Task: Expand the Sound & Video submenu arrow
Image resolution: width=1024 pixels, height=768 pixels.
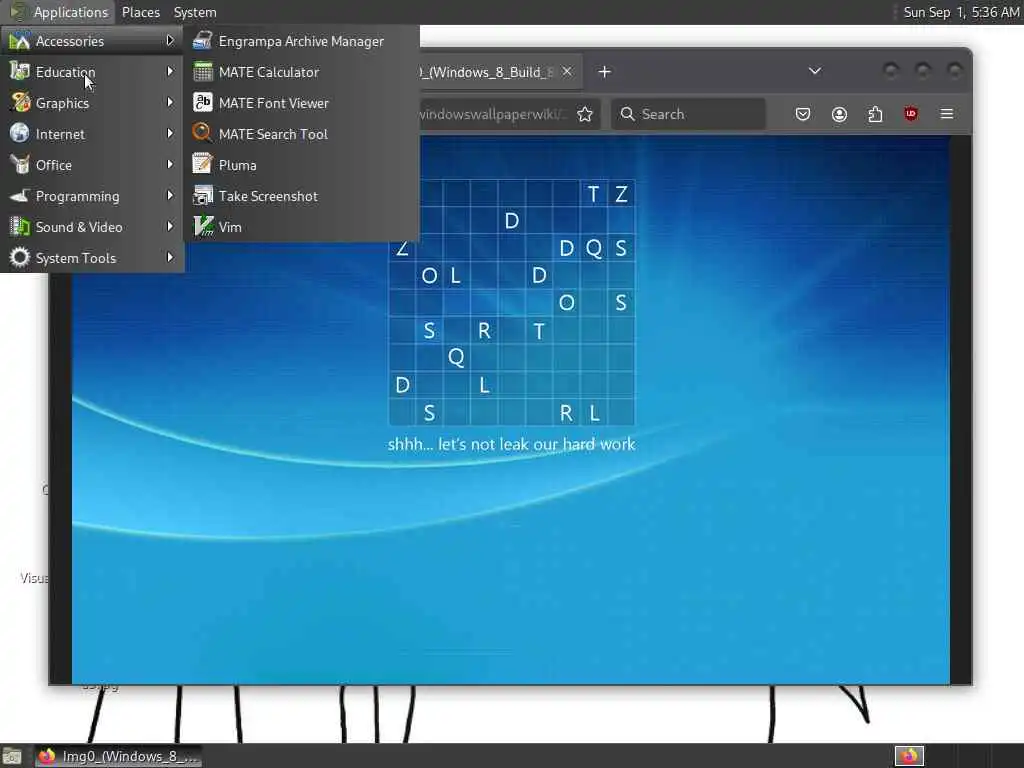Action: click(170, 227)
